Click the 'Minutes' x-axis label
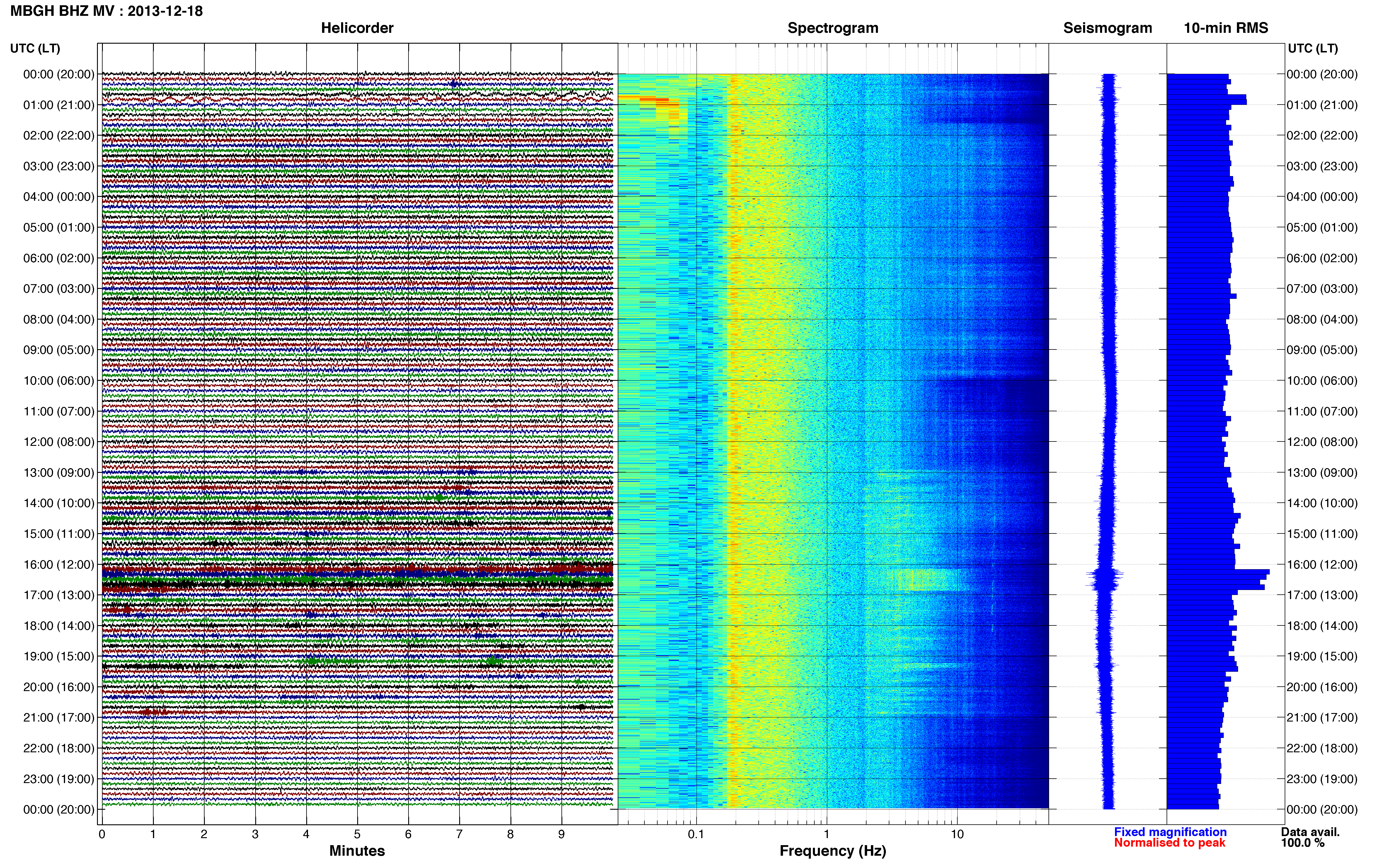Screen dimensions: 1389x868 tap(357, 851)
